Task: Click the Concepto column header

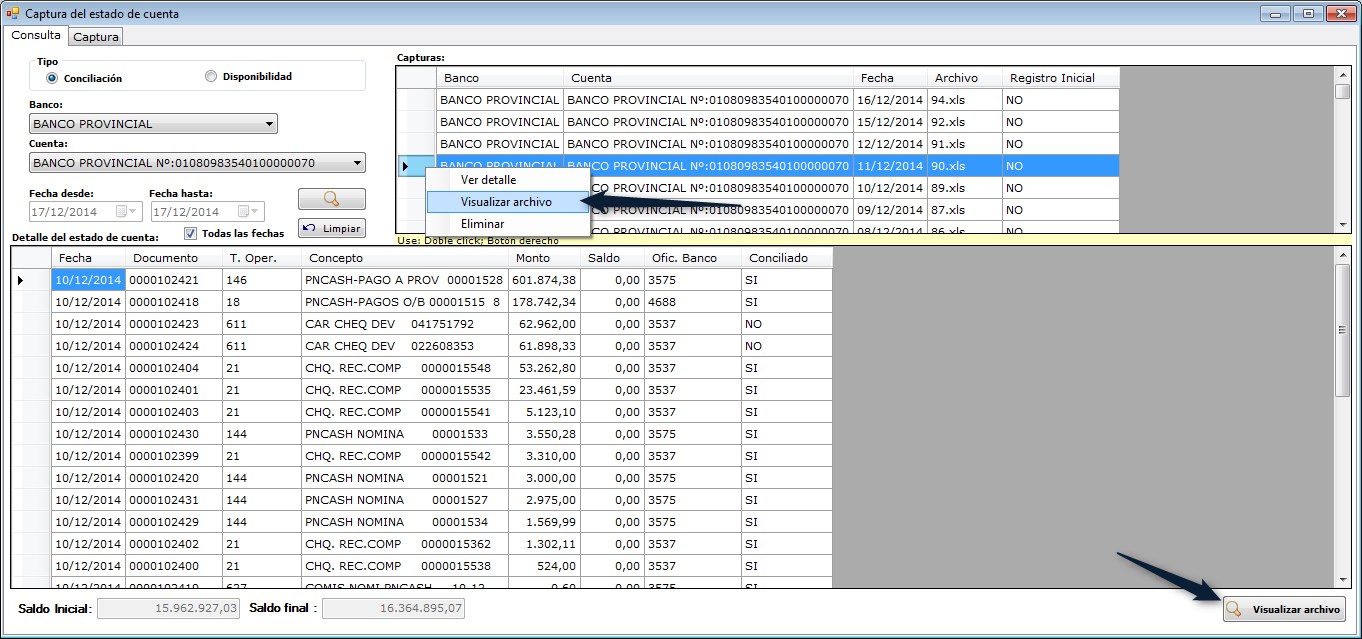Action: click(x=406, y=258)
